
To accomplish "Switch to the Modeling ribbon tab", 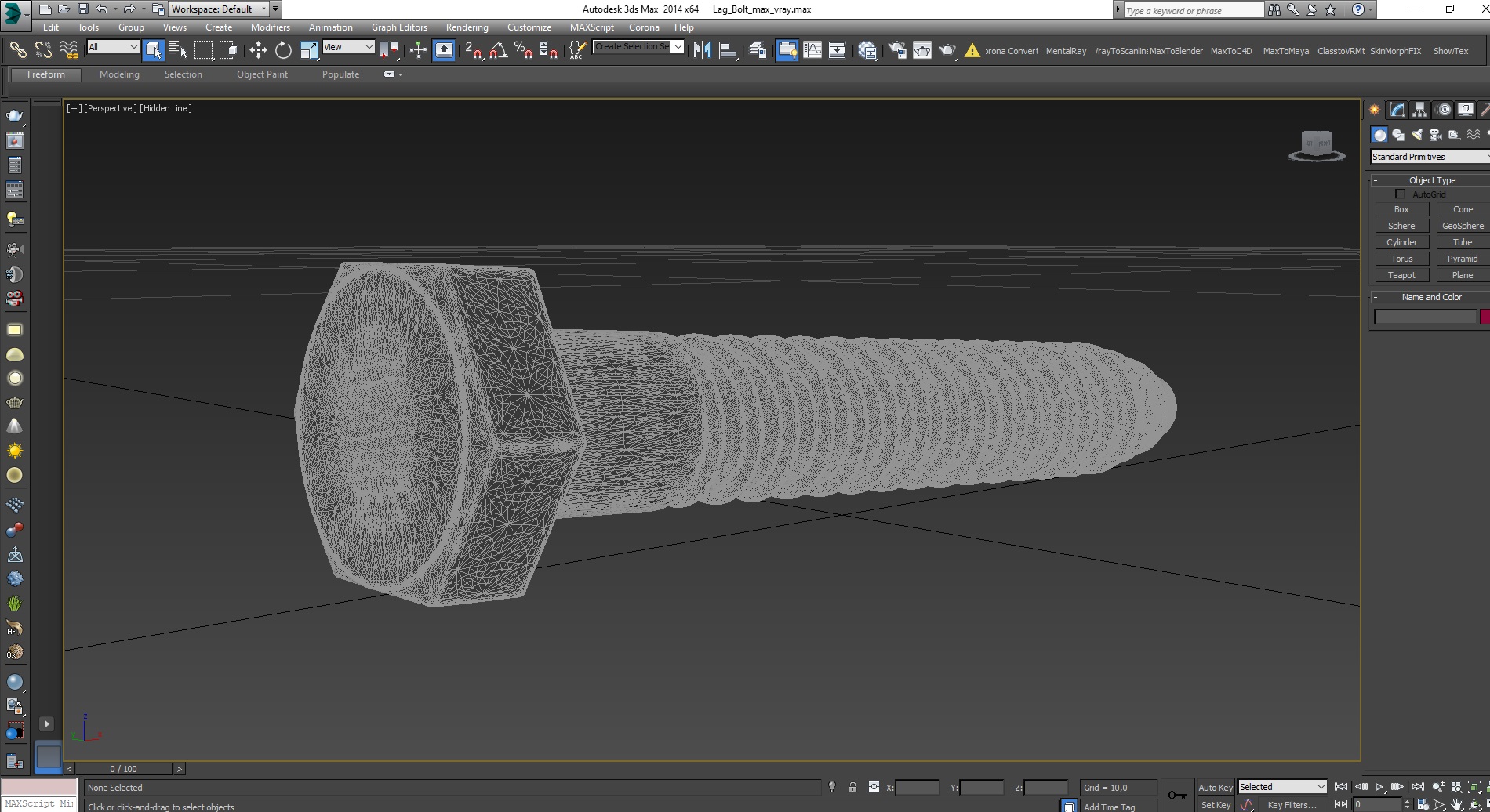I will point(119,74).
